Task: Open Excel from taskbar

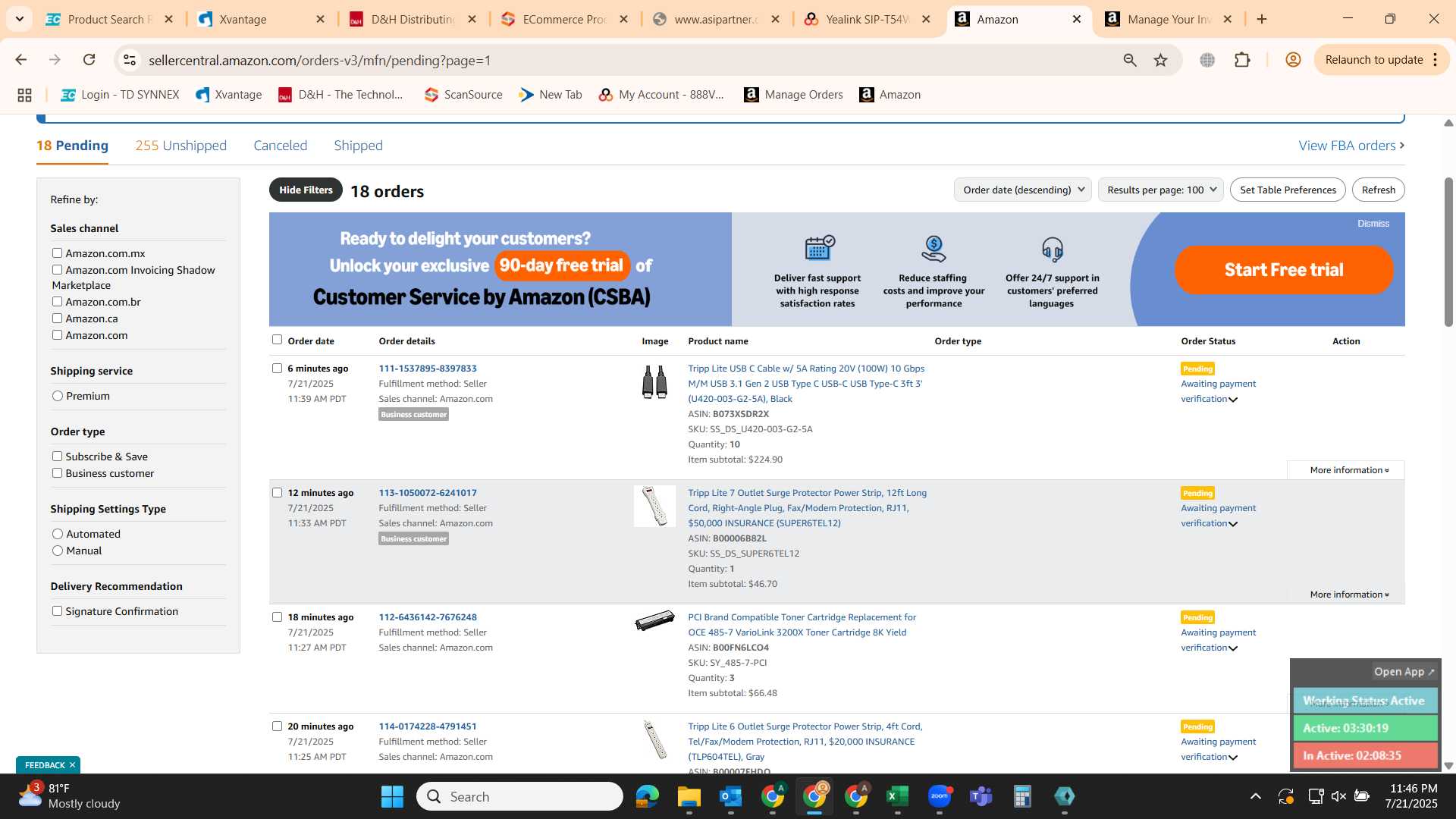Action: 897,796
